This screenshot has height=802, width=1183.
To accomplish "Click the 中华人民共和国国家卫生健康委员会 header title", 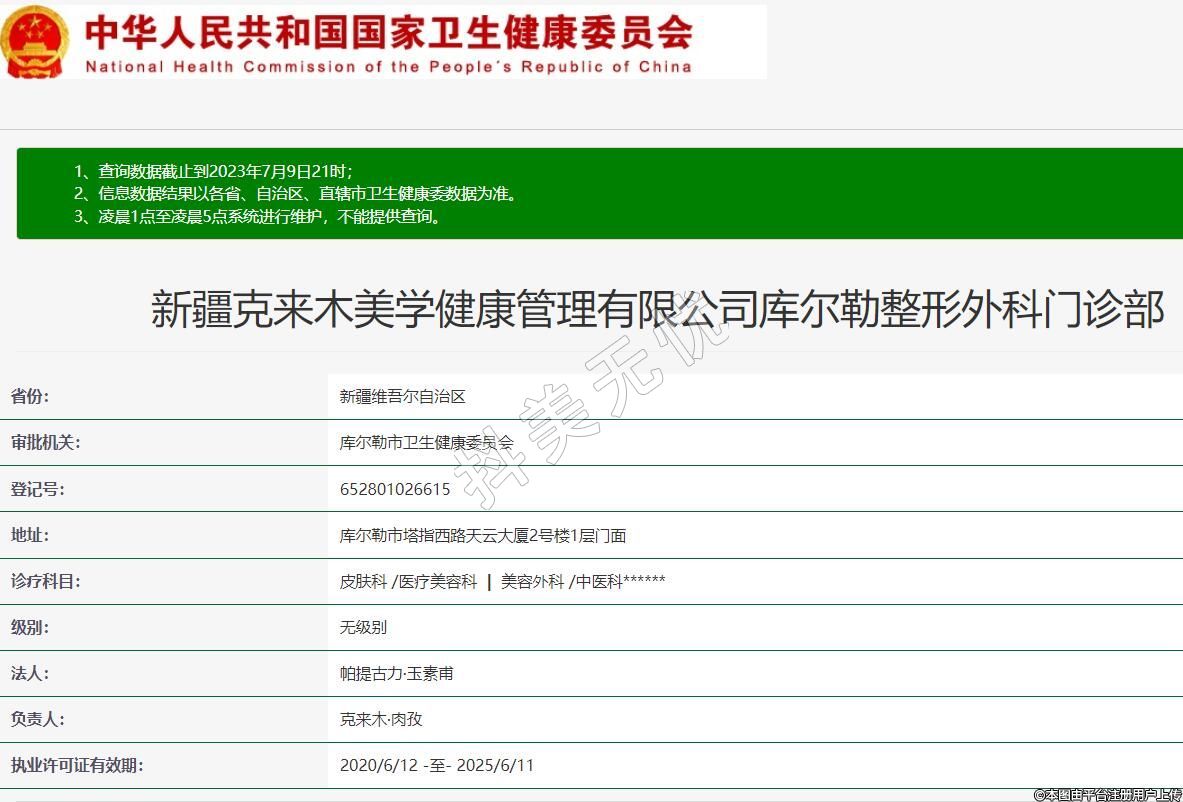I will [x=388, y=32].
